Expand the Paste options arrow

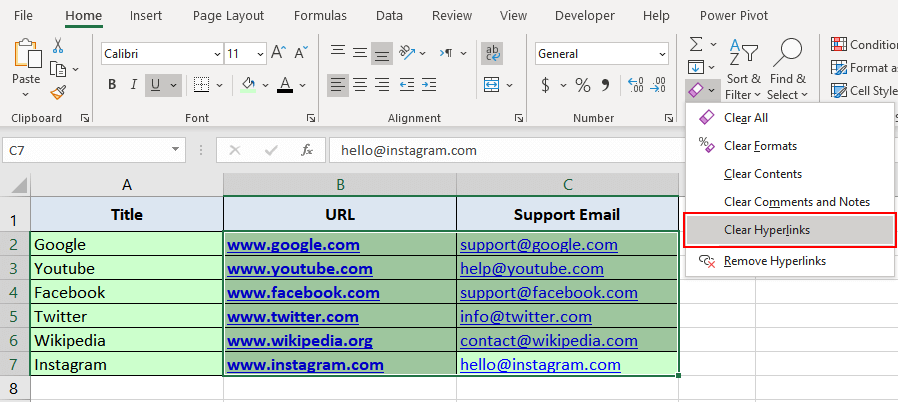click(26, 94)
